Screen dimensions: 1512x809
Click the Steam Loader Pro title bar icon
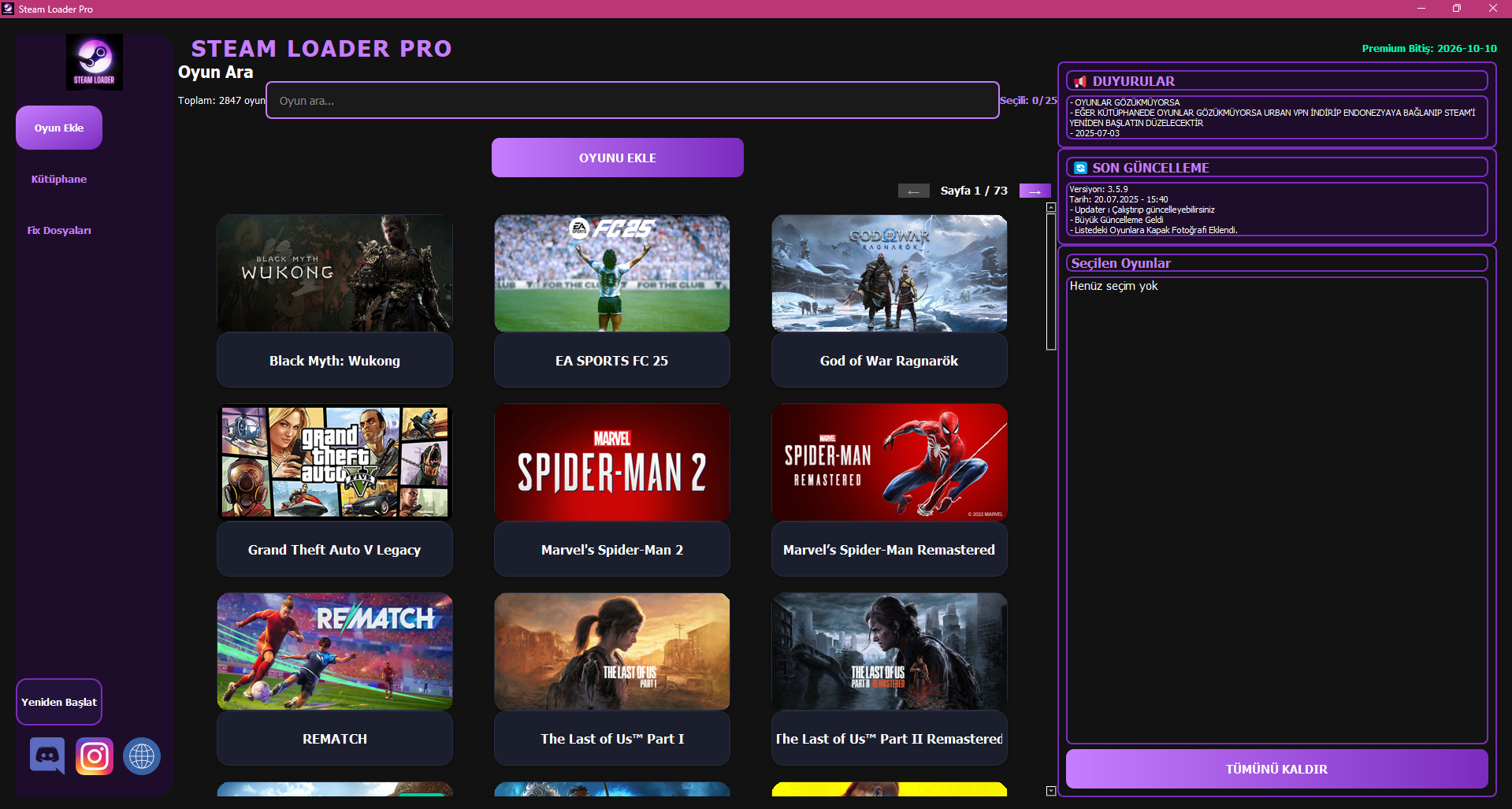(x=8, y=9)
